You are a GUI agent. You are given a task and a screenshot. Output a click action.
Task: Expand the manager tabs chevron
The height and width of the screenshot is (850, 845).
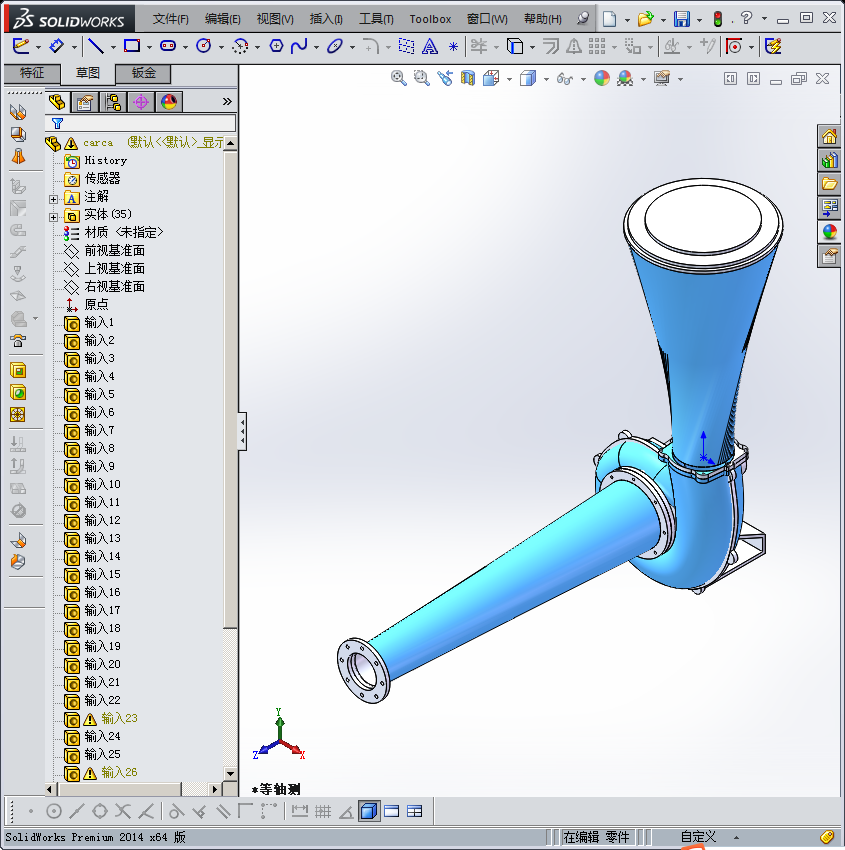(227, 101)
